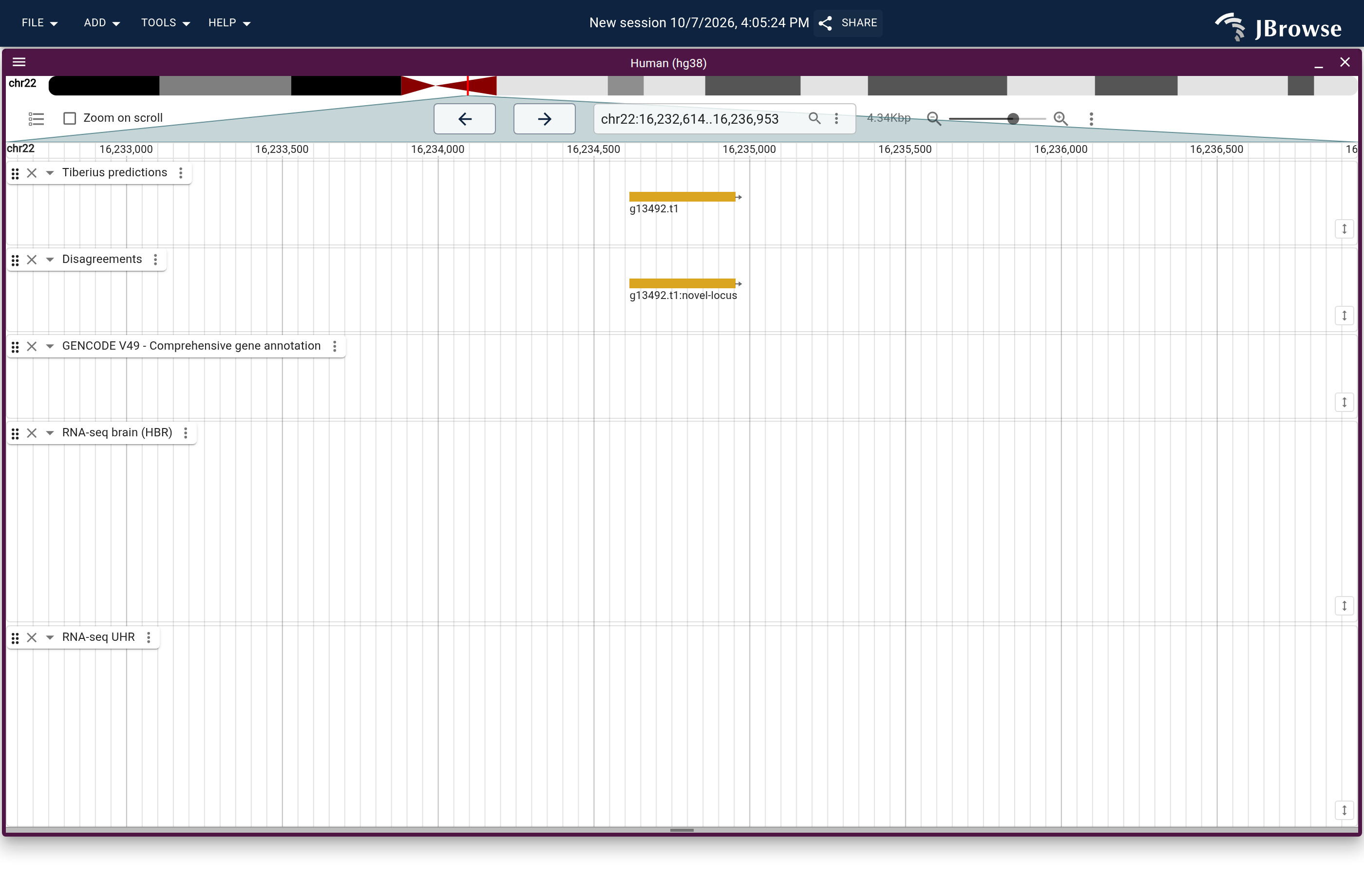The height and width of the screenshot is (896, 1364).
Task: Click the SHARE button
Action: coord(848,23)
